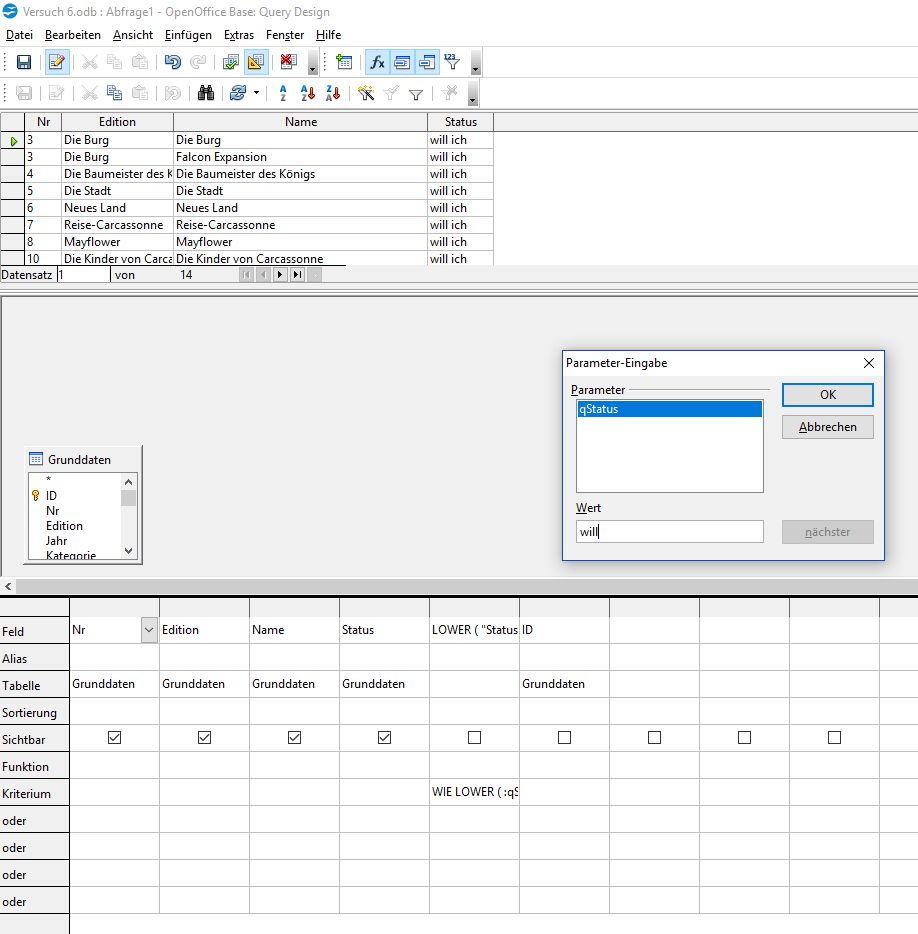Click the Distinct Values icon

452,62
